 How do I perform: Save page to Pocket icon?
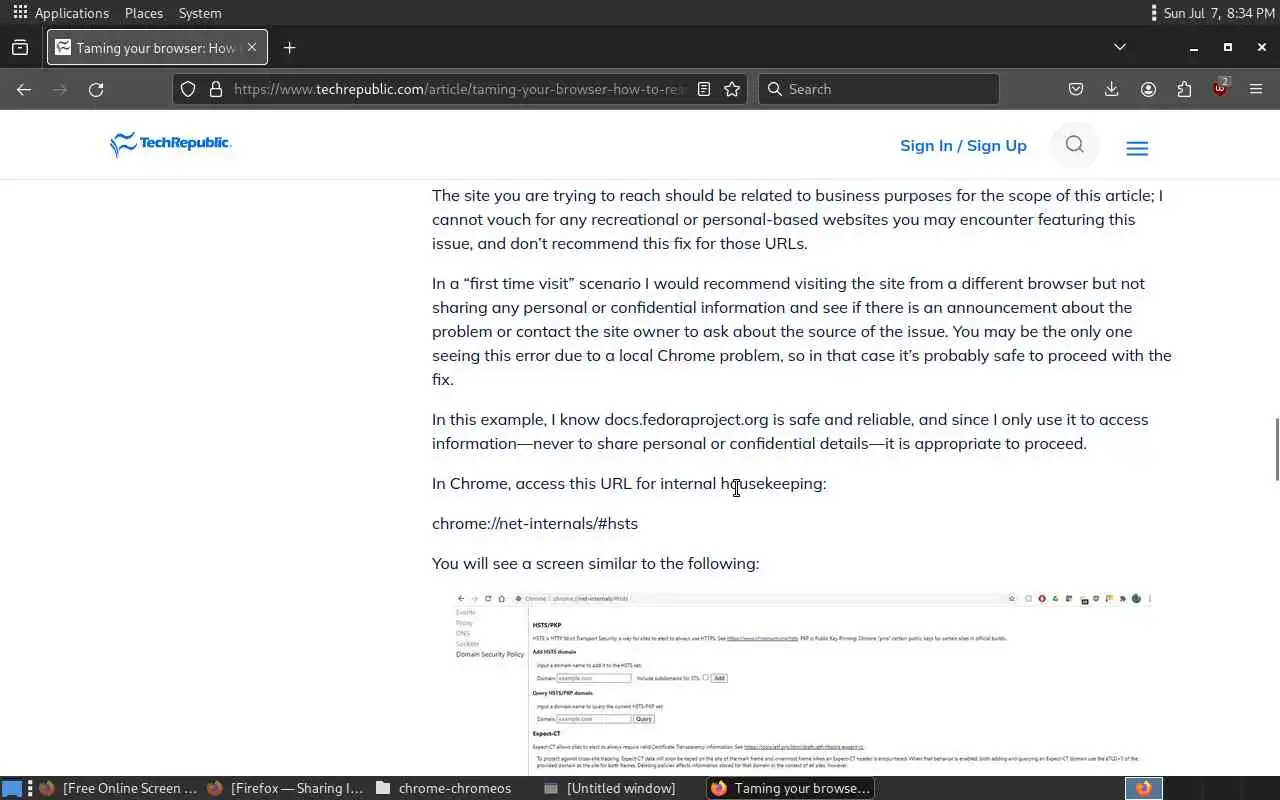1076,89
